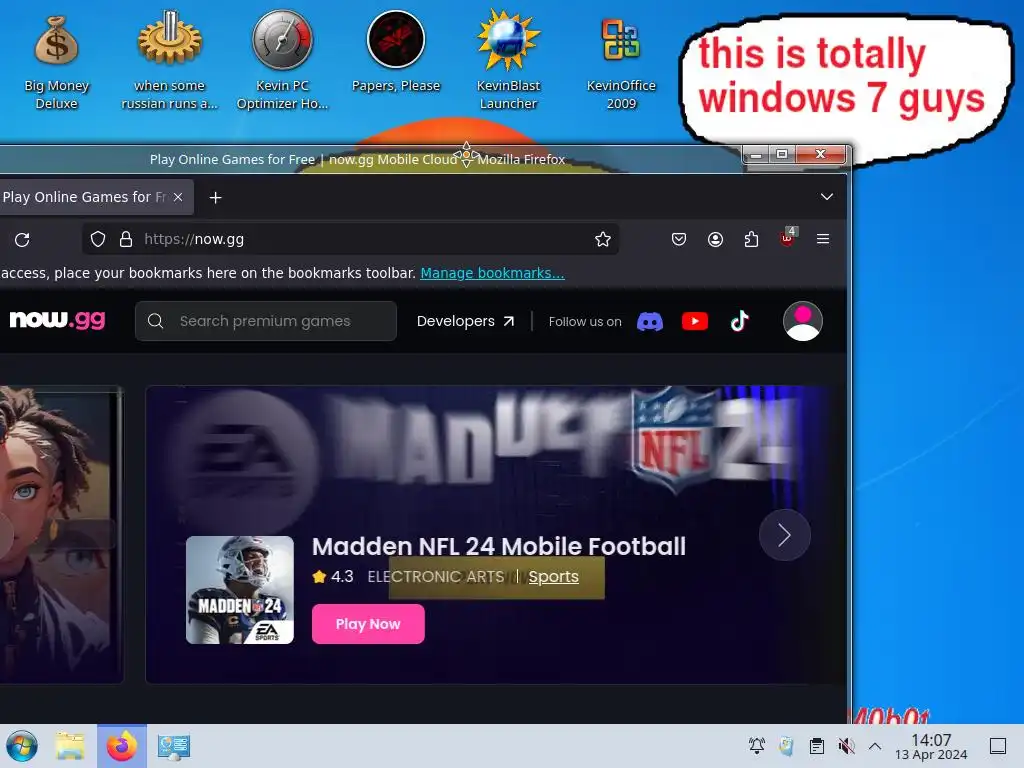Open Big Money Deluxe desktop icon
1024x768 pixels.
(x=56, y=62)
